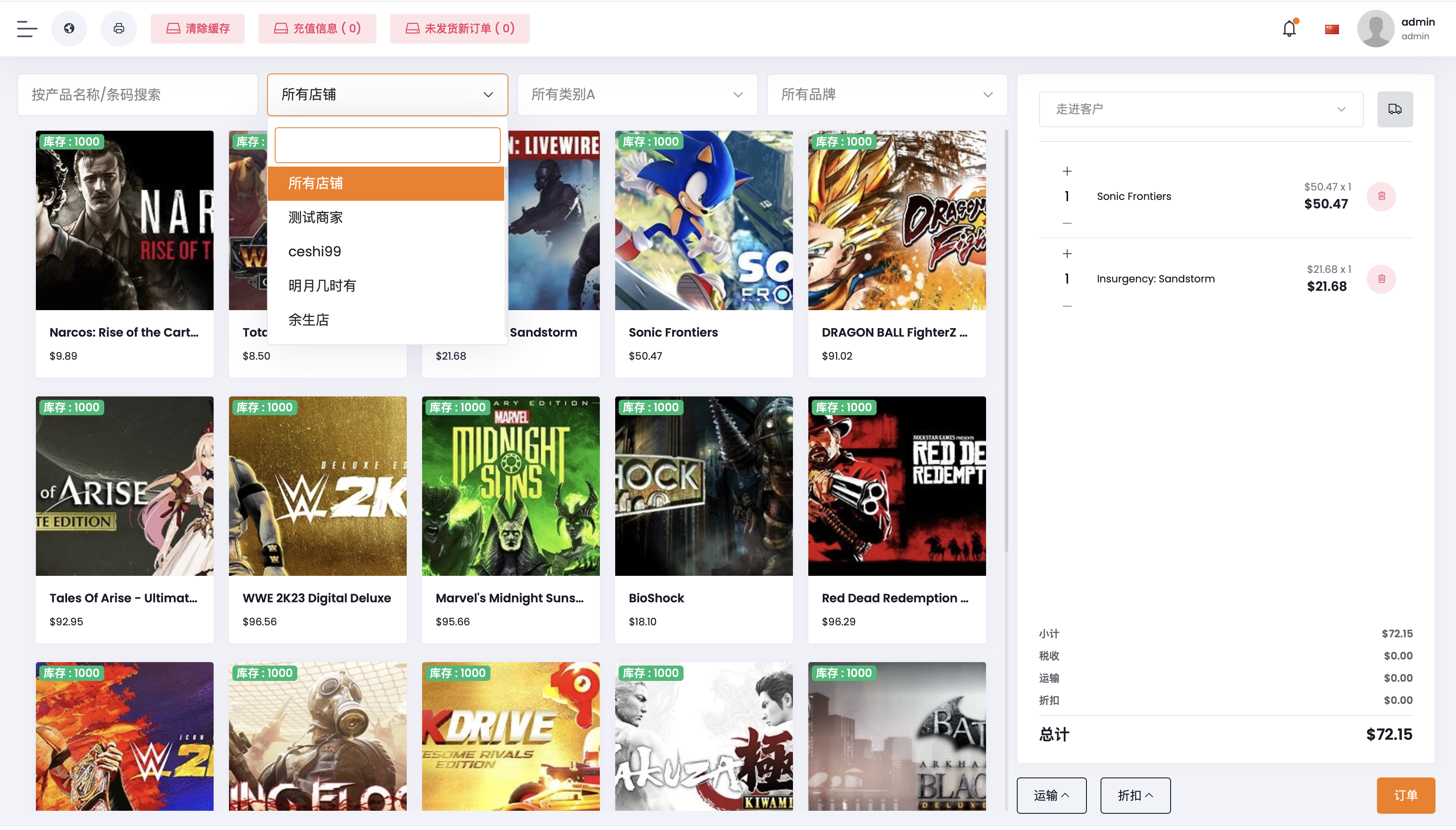Add WWE 2K Icon edition thumbnail
This screenshot has height=830, width=1456.
(x=124, y=736)
